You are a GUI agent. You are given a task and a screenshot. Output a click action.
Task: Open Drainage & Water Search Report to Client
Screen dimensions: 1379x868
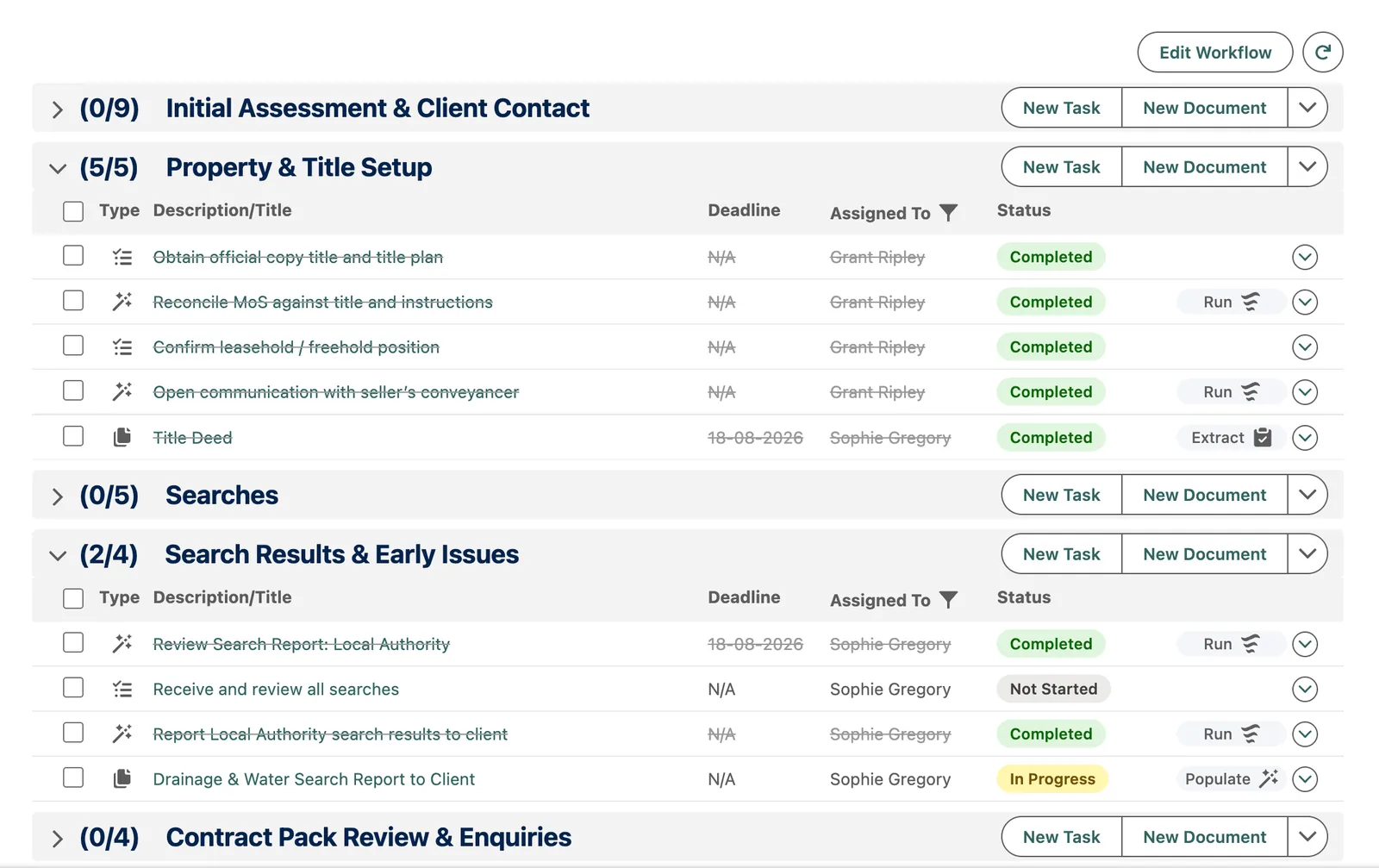click(314, 779)
